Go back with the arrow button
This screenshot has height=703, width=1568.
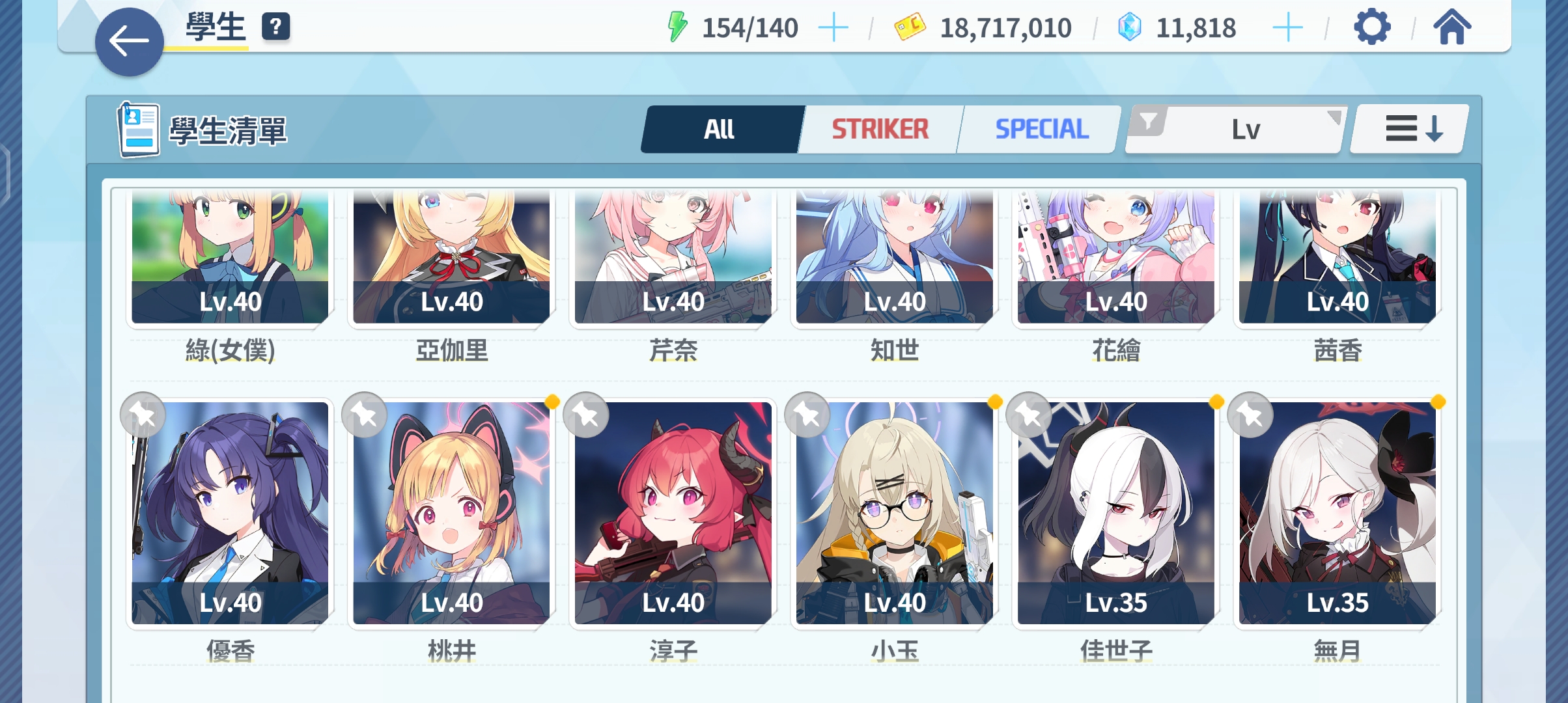(x=129, y=42)
